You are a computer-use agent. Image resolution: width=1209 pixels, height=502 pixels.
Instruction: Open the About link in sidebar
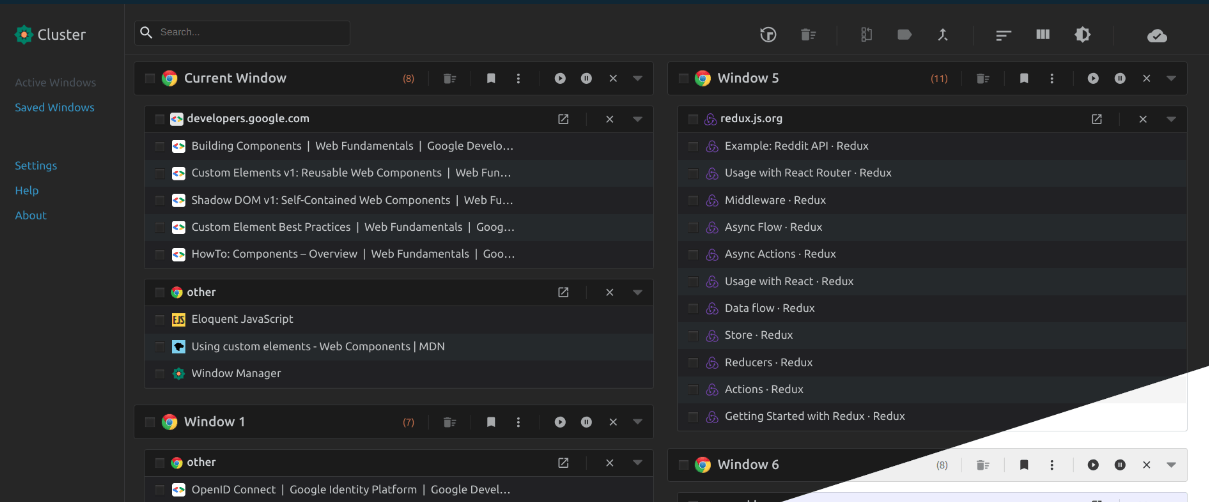[x=31, y=215]
